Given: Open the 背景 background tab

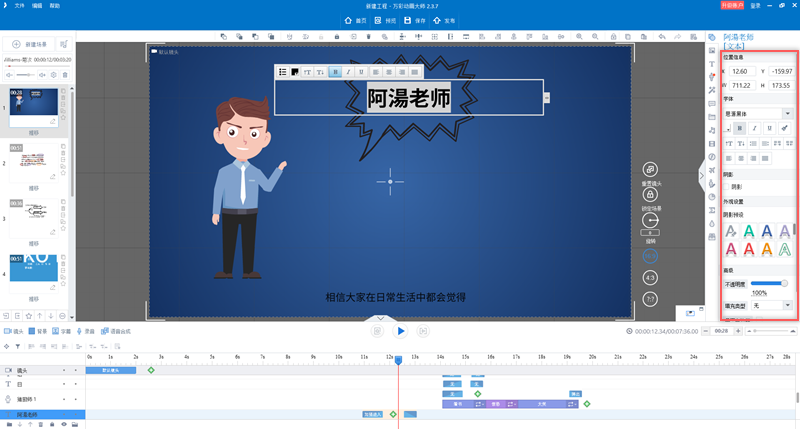Looking at the screenshot, I should click(x=38, y=331).
